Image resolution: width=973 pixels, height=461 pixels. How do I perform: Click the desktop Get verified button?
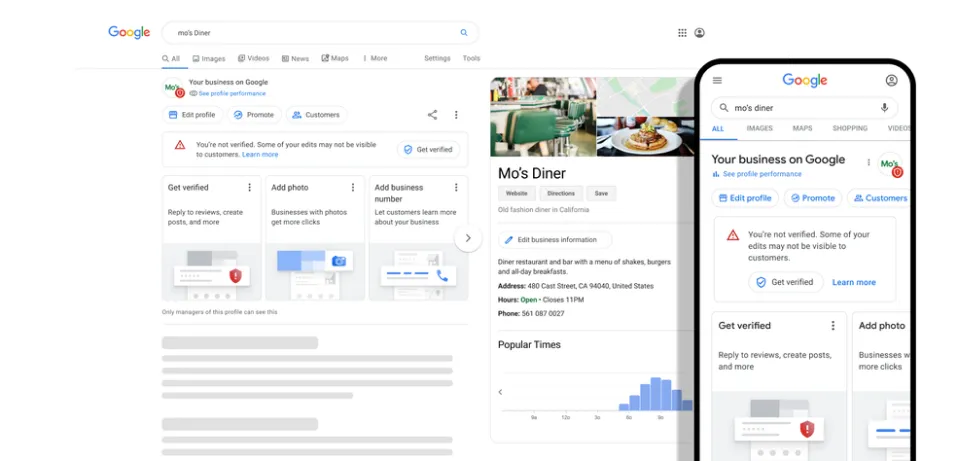click(427, 149)
